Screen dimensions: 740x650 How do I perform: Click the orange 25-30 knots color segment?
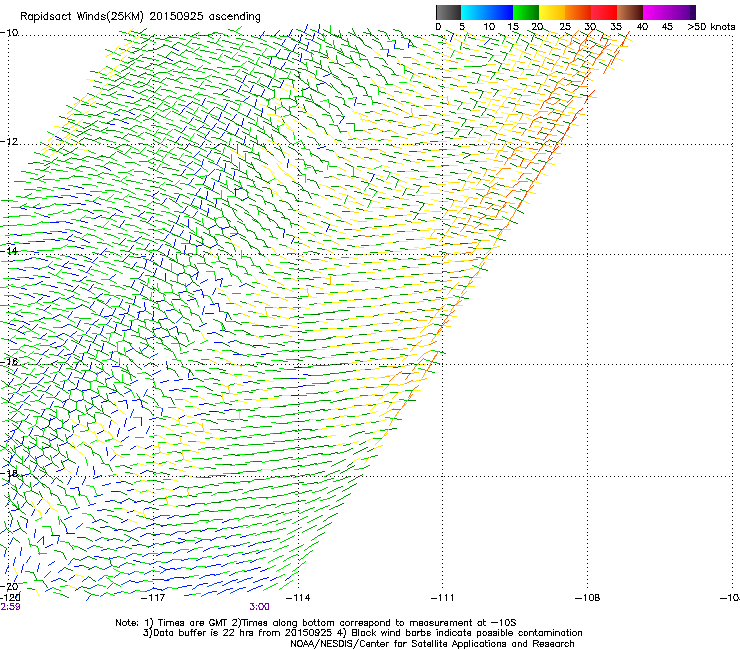[578, 12]
